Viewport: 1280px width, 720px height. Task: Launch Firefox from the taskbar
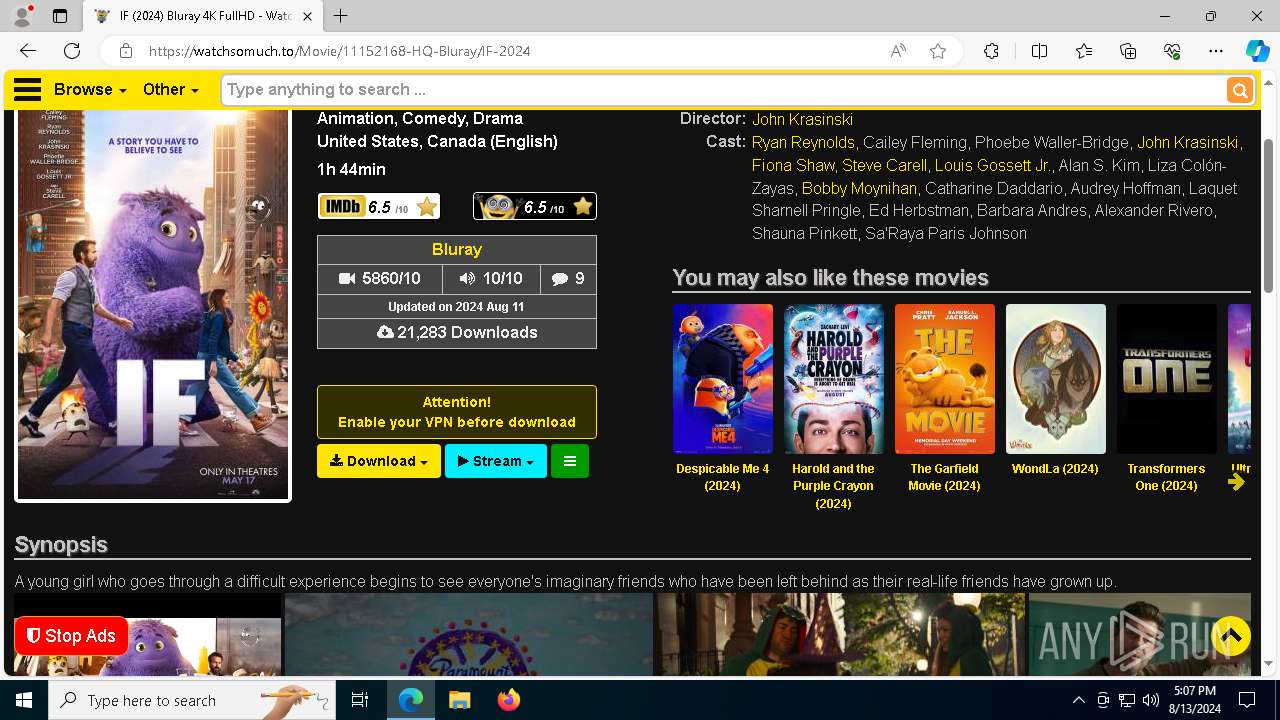point(509,701)
